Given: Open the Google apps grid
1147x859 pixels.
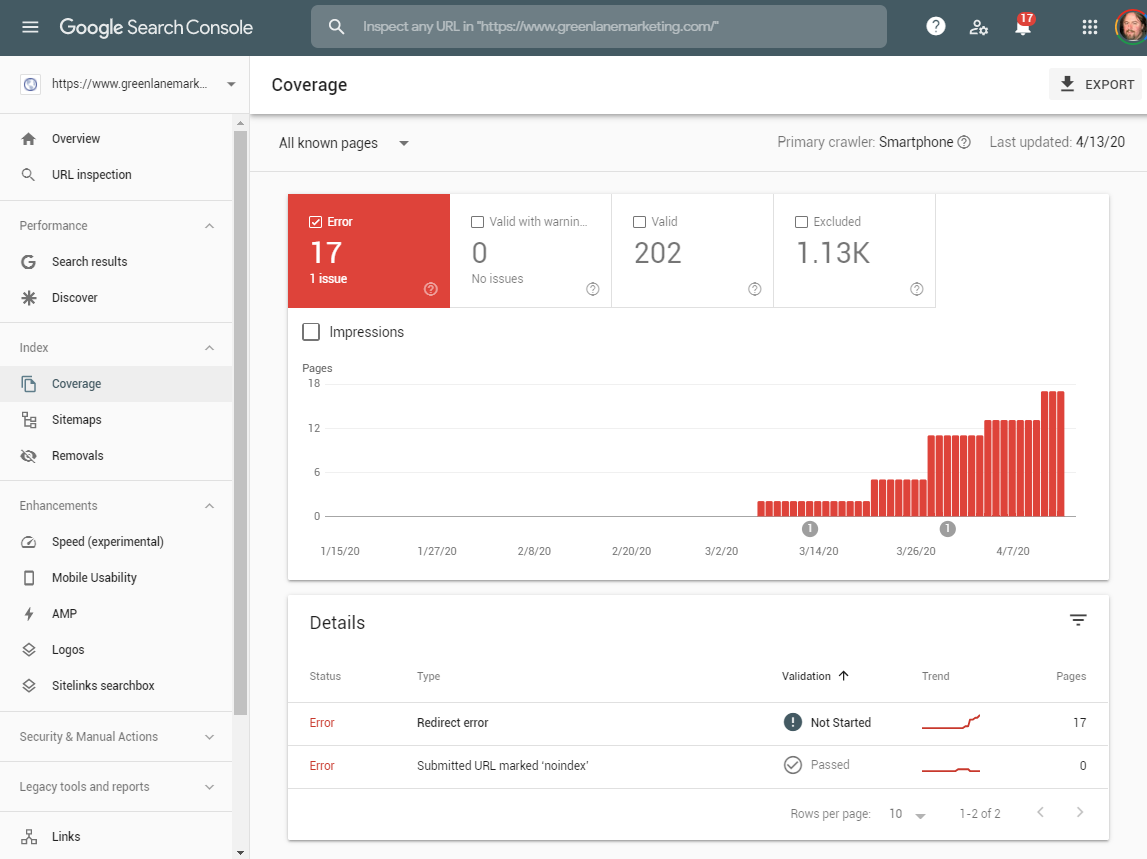Looking at the screenshot, I should point(1089,26).
